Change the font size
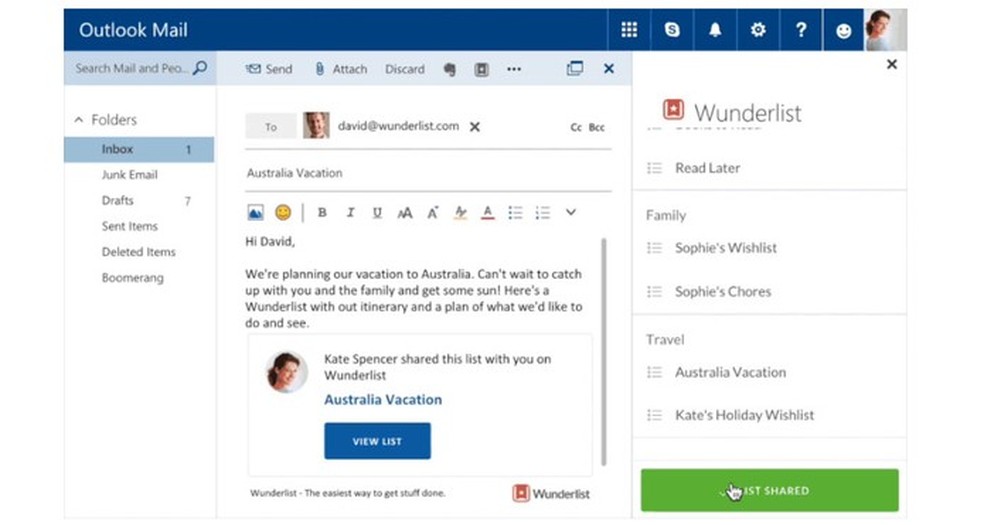984x525 pixels. 405,213
